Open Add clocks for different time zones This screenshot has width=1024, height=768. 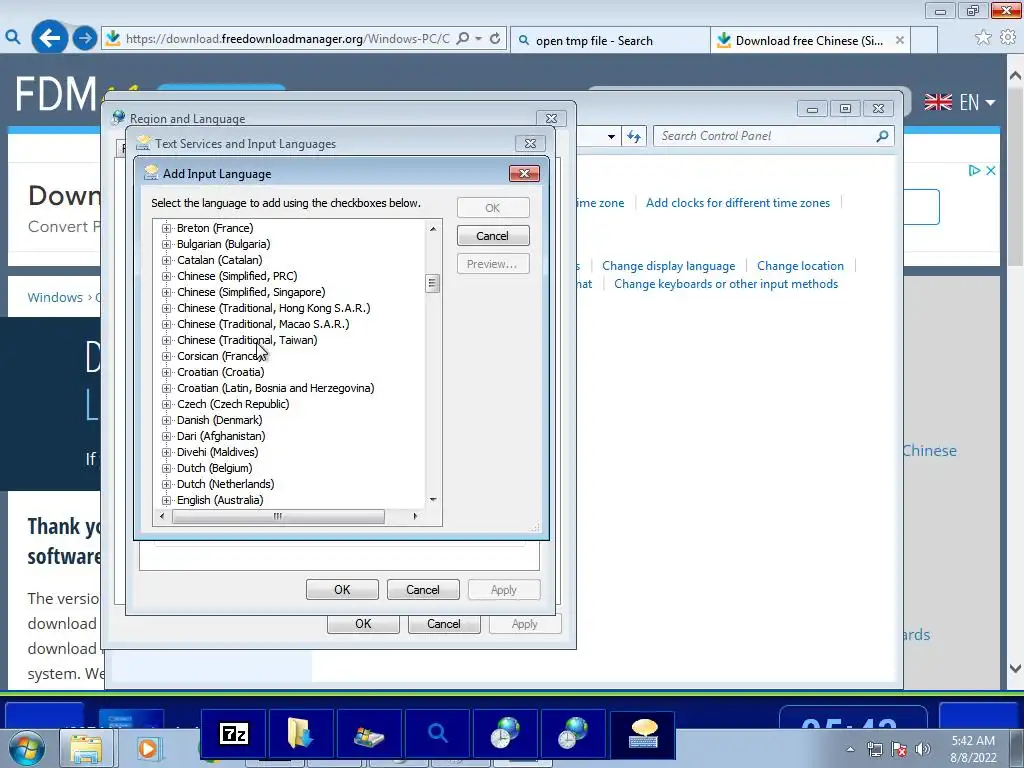coord(738,203)
